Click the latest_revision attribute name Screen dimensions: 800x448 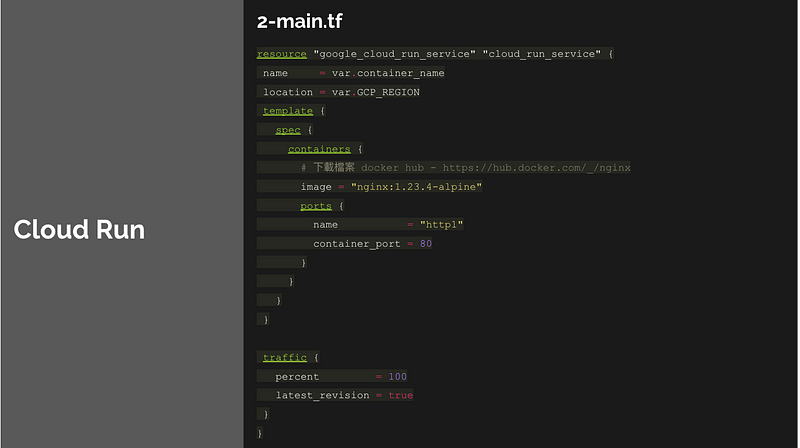pos(322,395)
